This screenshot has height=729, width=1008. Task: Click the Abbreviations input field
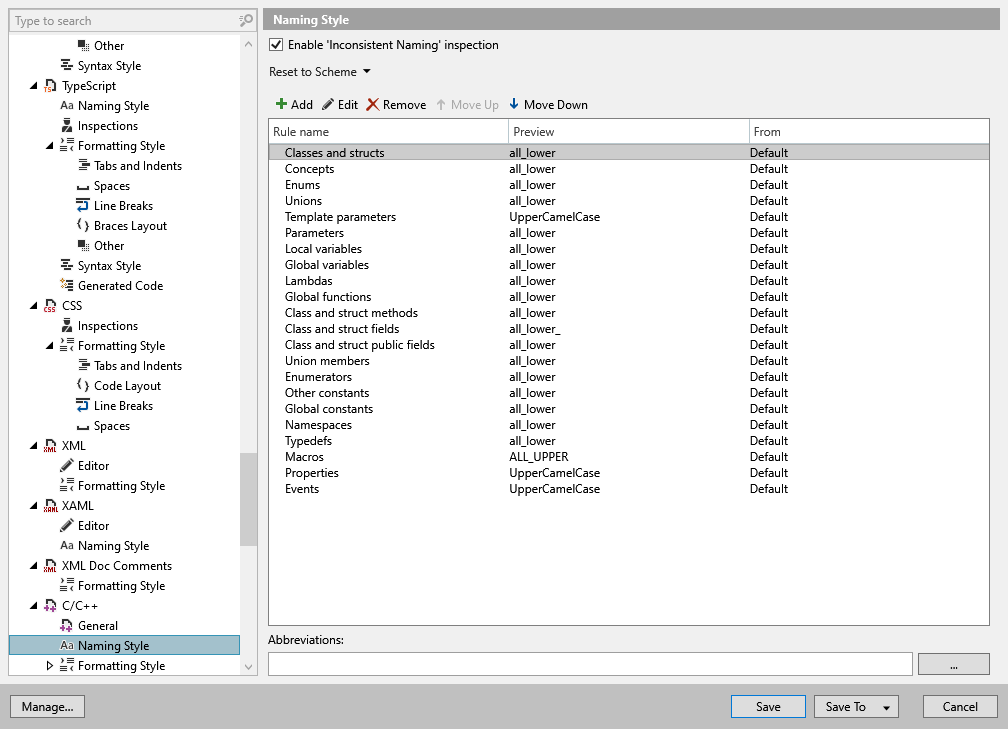[590, 663]
